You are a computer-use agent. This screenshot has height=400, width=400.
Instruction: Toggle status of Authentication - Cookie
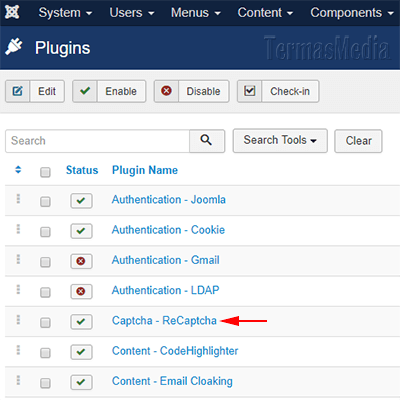coord(81,231)
